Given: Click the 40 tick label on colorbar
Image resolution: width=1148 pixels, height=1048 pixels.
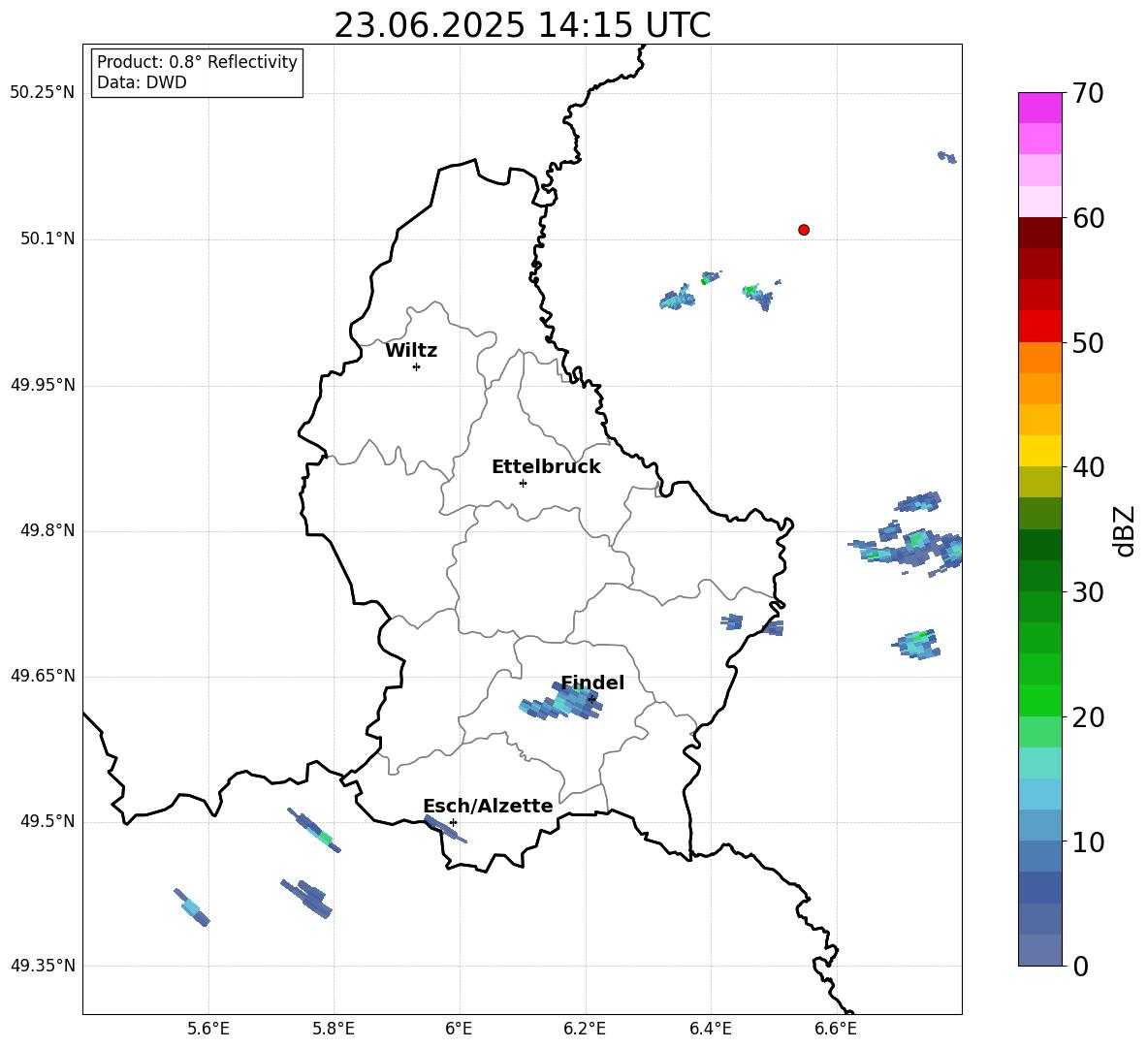Looking at the screenshot, I should [1089, 467].
